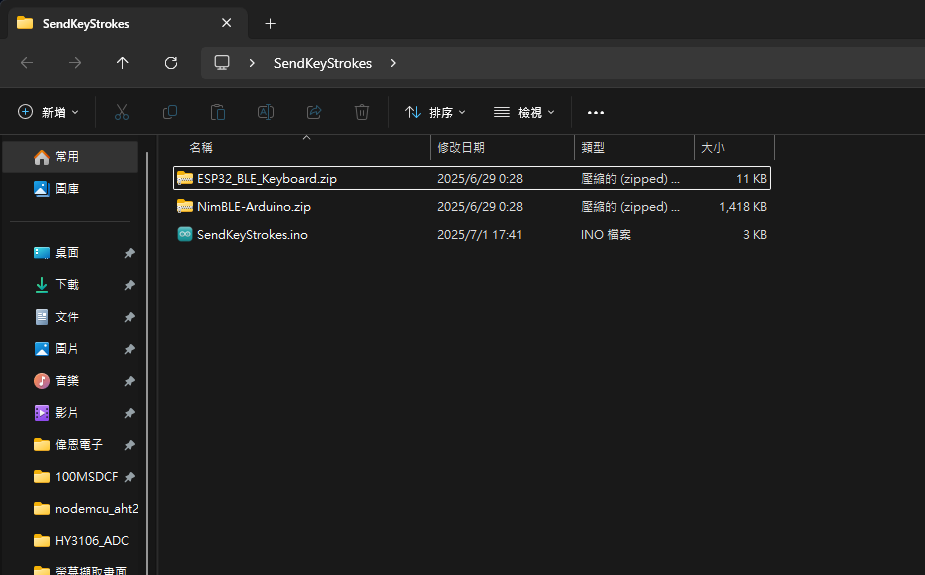Sort by 名稱 column header
This screenshot has height=575, width=925.
click(x=201, y=147)
